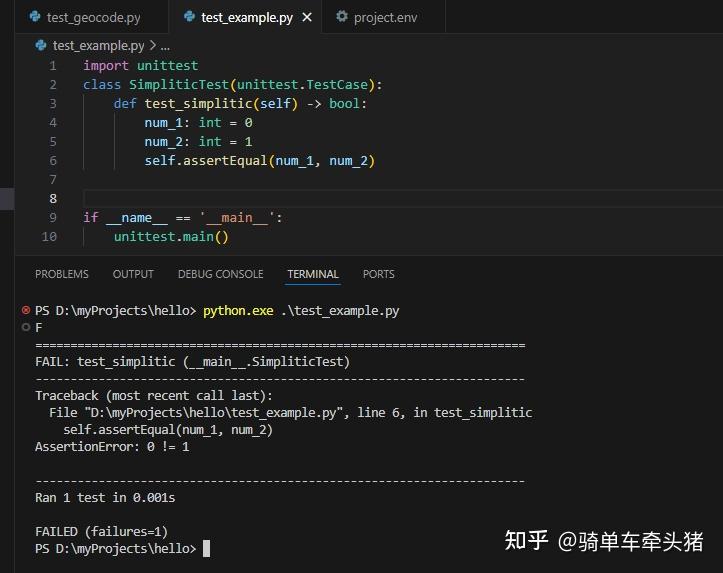Click the .\test_example.py argument in terminal
723x573 pixels.
pyautogui.click(x=340, y=311)
